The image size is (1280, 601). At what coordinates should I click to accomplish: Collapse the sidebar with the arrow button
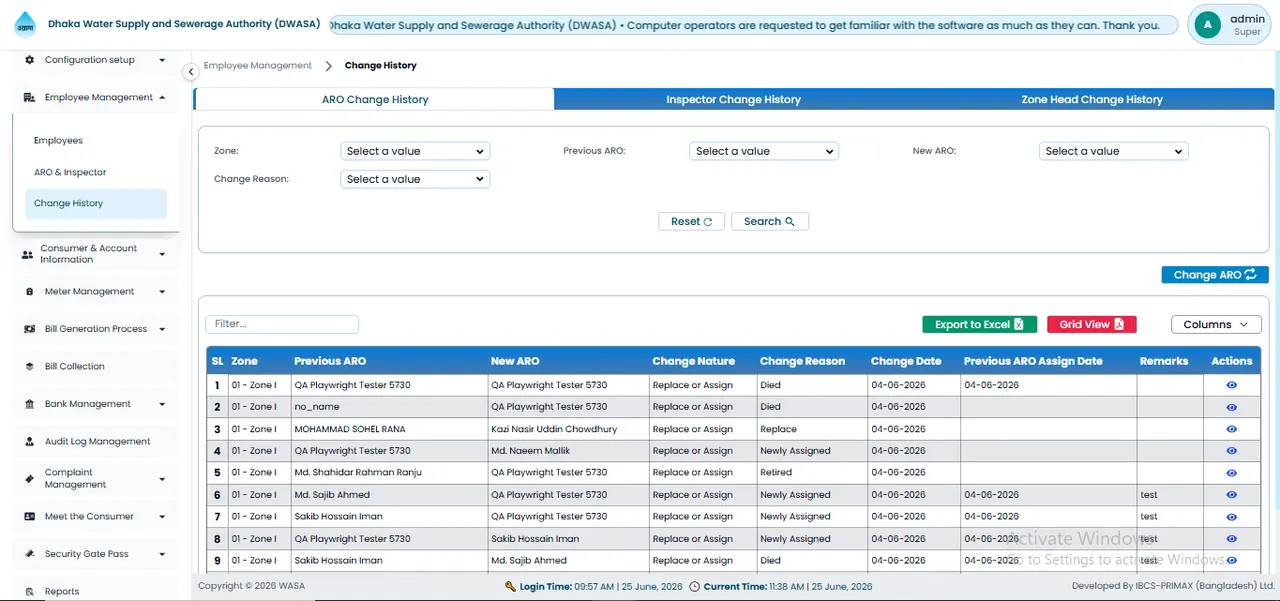[191, 72]
